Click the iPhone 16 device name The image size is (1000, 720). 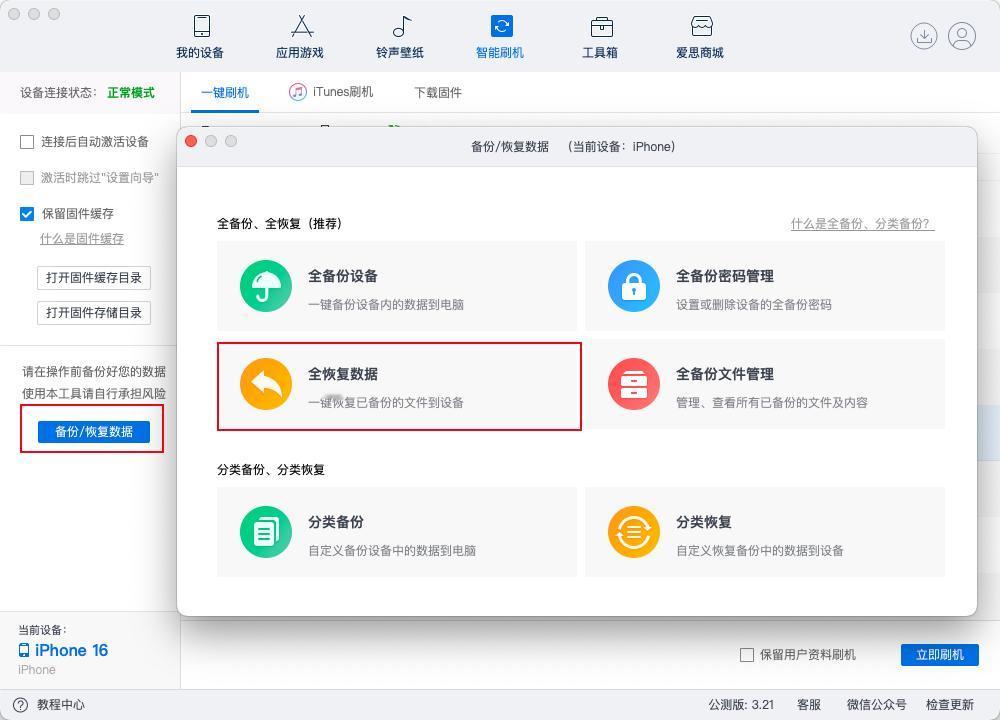point(71,650)
